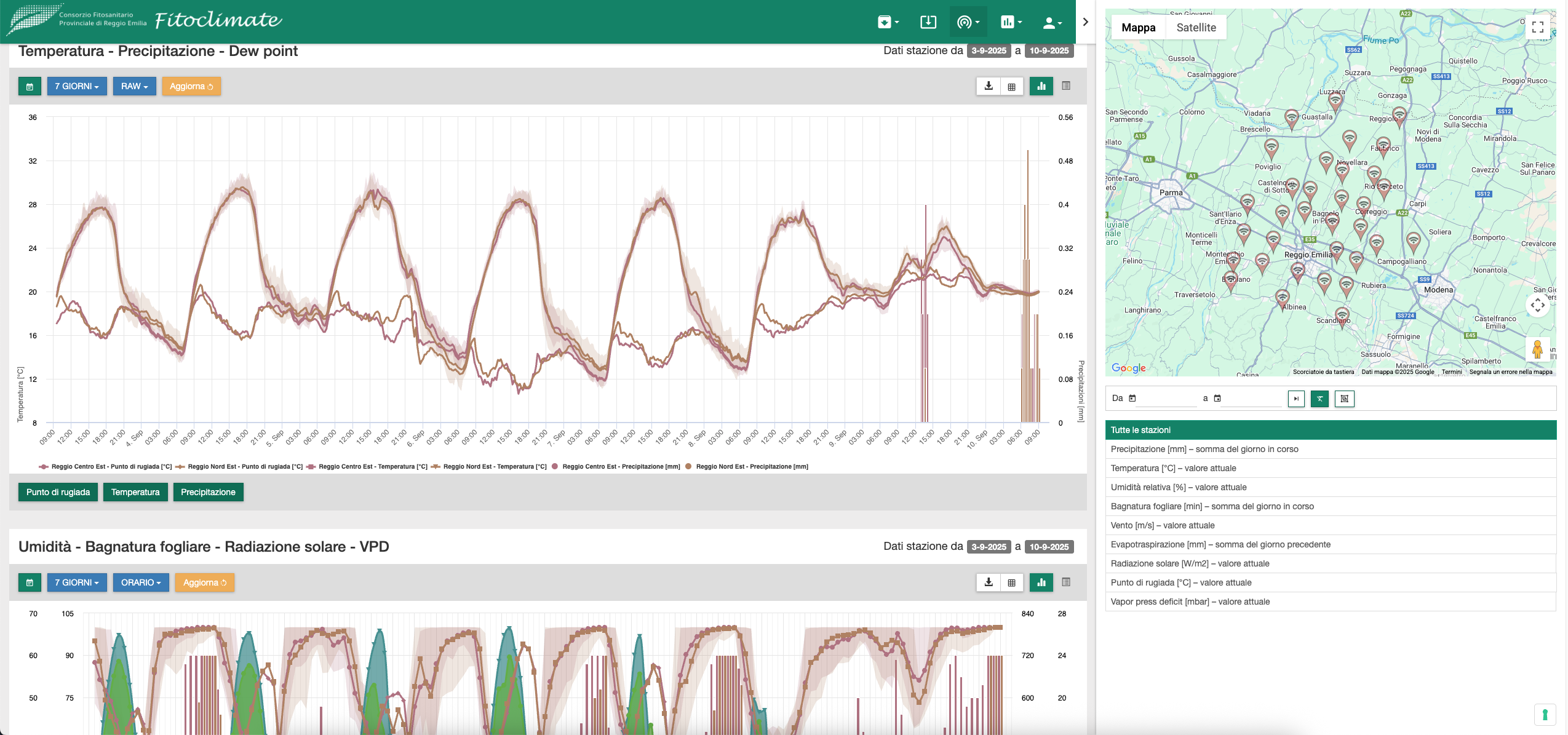Screen dimensions: 1568x735
Task: Open the header bar chart reports icon
Action: point(1011,22)
